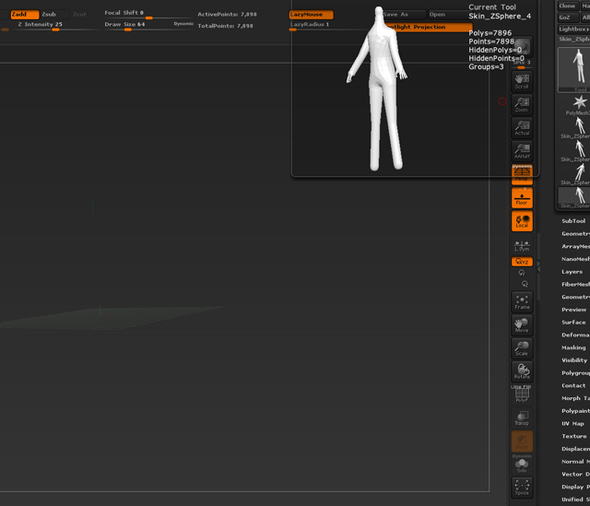590x506 pixels.
Task: Expand the Masking section
Action: (573, 348)
